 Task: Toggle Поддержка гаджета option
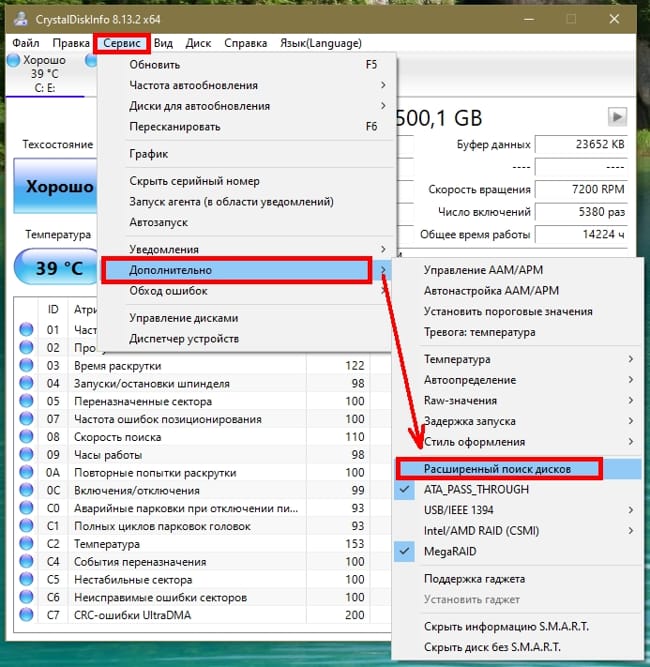[x=517, y=579]
